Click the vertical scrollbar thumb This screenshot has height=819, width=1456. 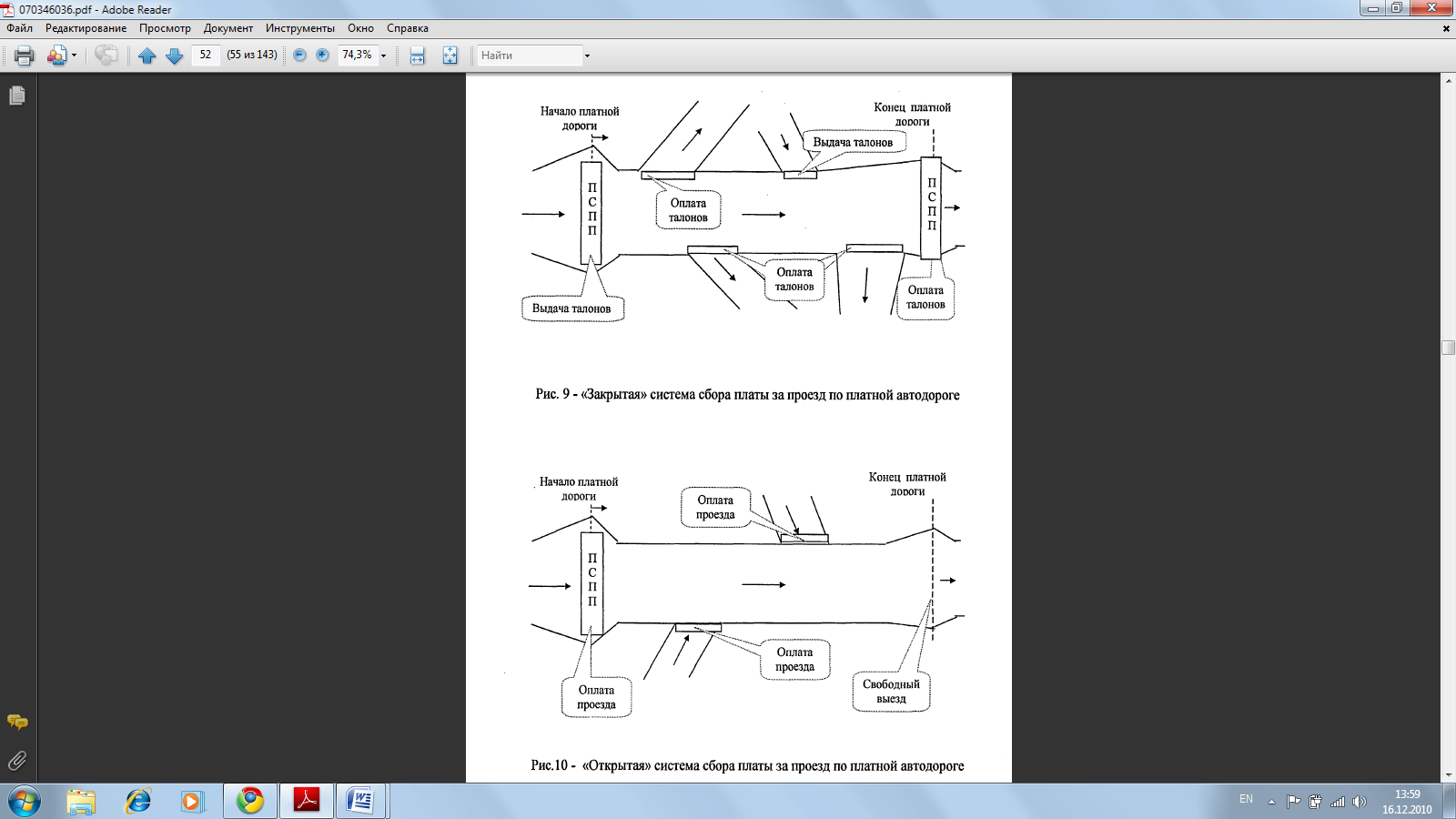pyautogui.click(x=1448, y=348)
